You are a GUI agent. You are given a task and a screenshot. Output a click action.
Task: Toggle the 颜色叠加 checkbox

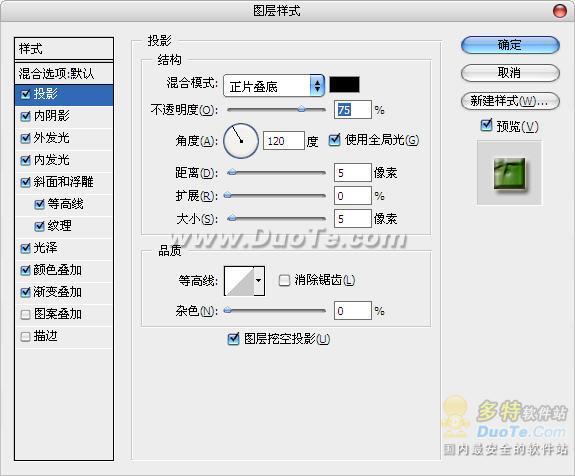[x=25, y=270]
